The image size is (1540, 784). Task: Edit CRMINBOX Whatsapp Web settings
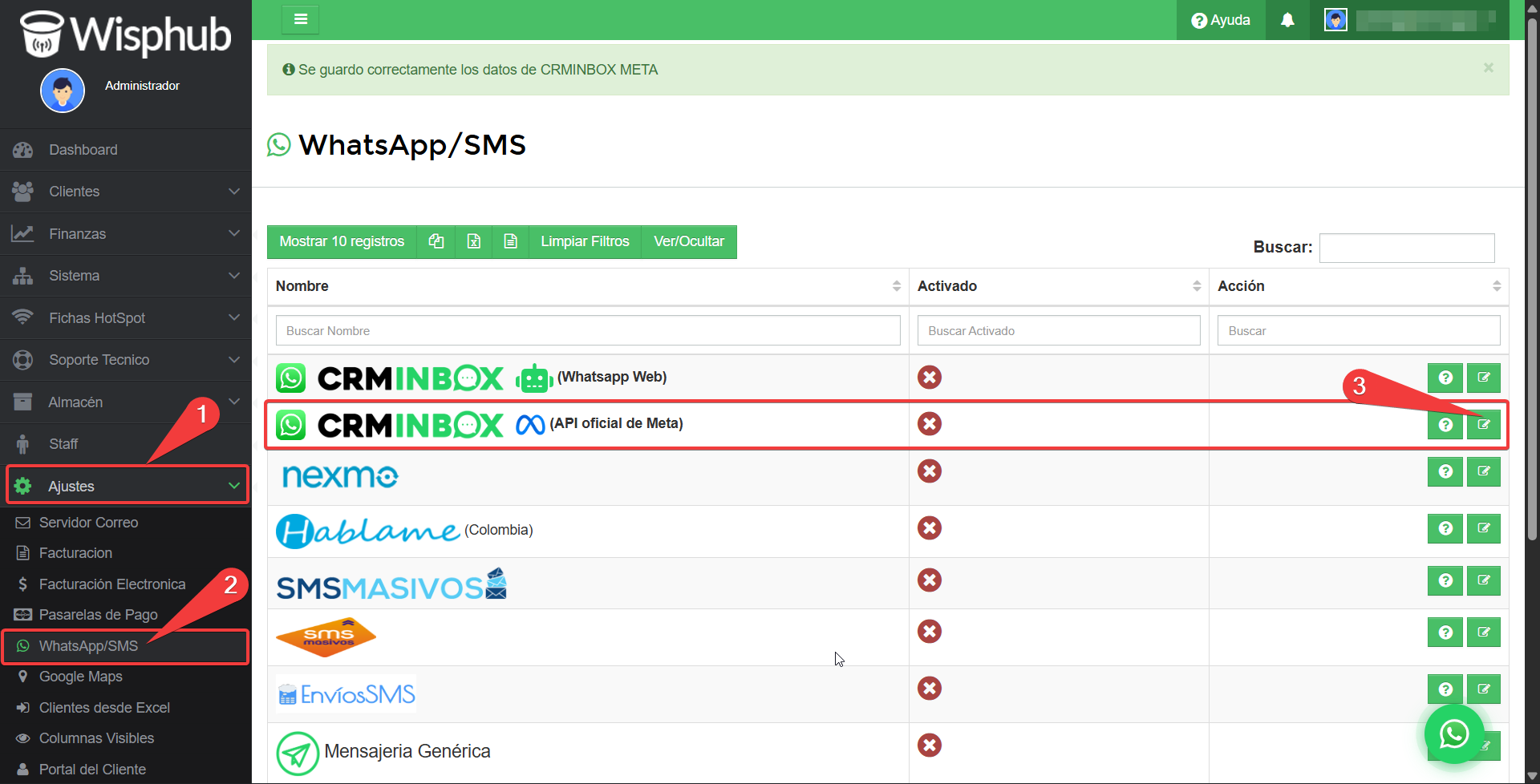click(x=1484, y=378)
